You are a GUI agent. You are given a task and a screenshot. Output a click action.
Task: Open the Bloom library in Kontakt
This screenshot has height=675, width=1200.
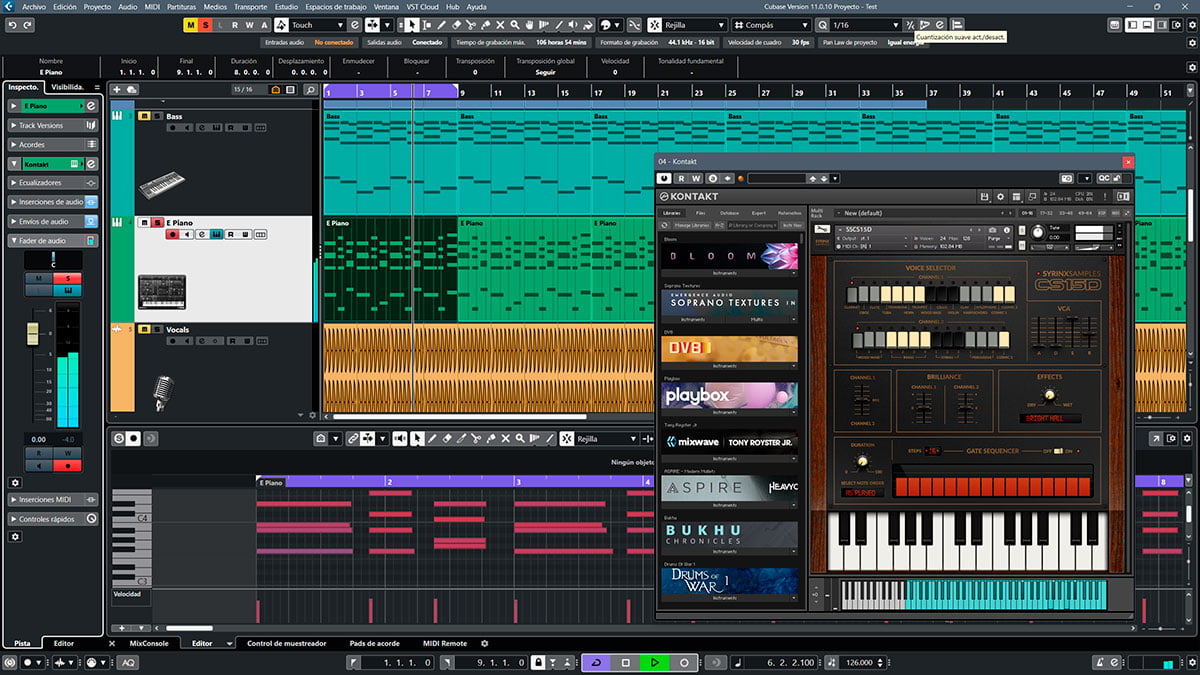729,256
